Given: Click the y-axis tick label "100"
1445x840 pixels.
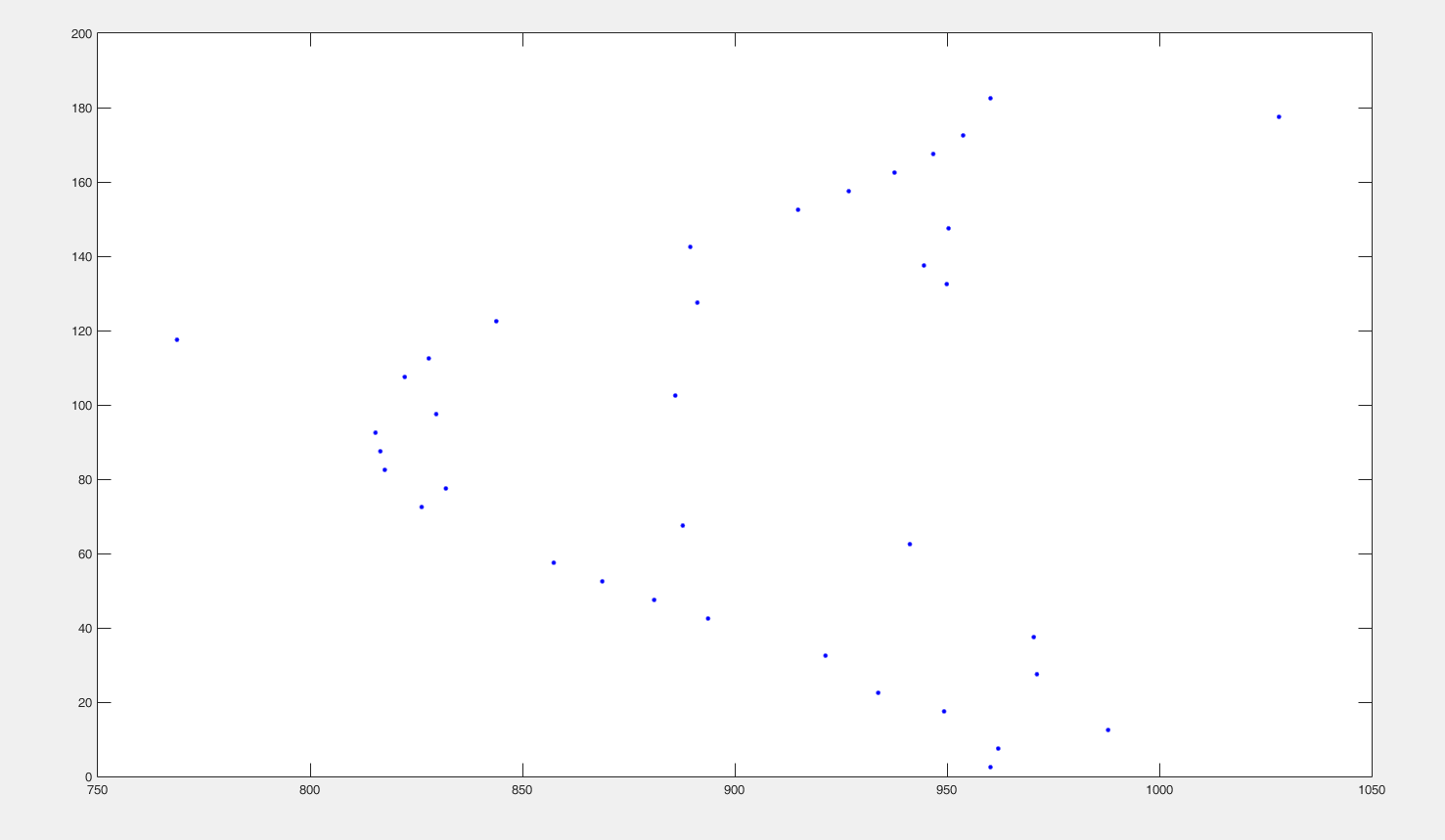Looking at the screenshot, I should pos(81,406).
